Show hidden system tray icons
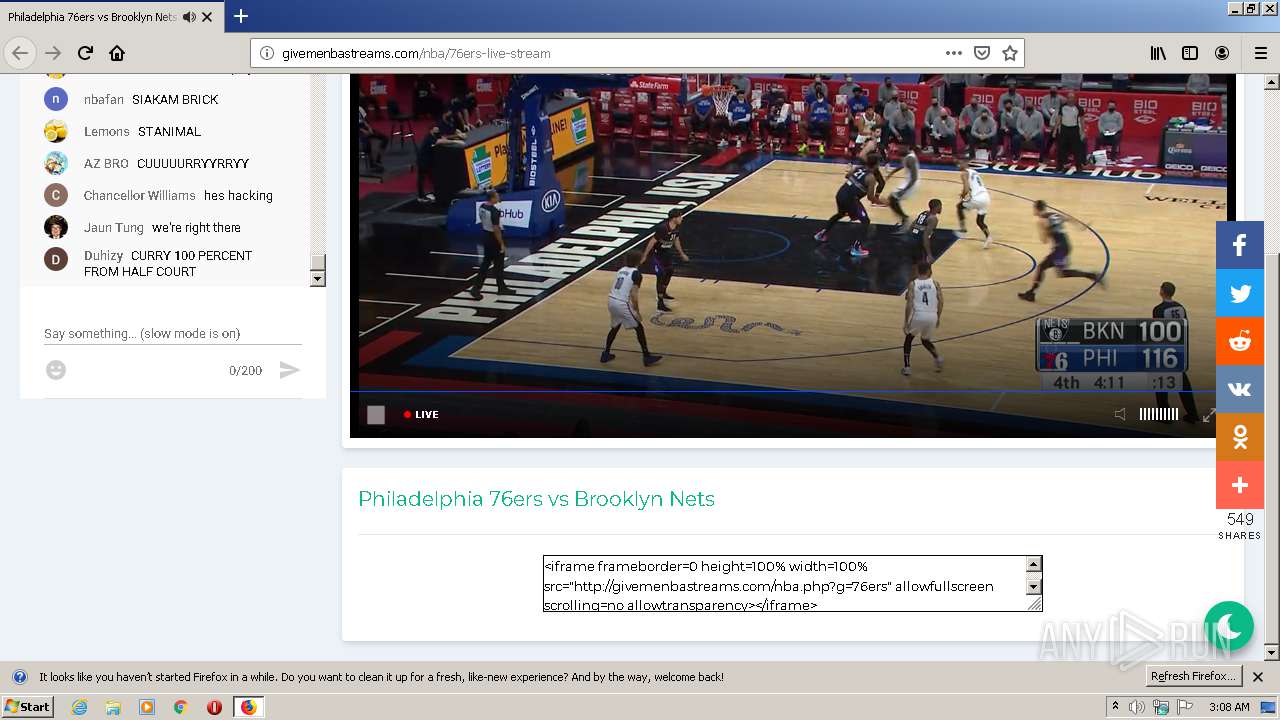The image size is (1280, 720). click(x=1115, y=707)
